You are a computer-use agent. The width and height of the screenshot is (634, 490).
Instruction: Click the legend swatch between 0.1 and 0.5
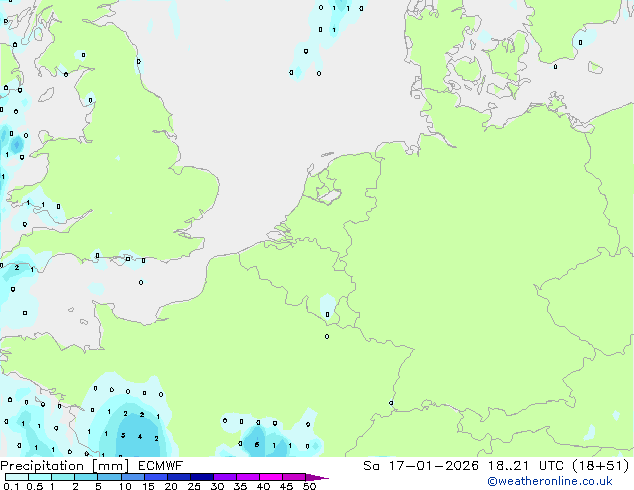coord(17,477)
